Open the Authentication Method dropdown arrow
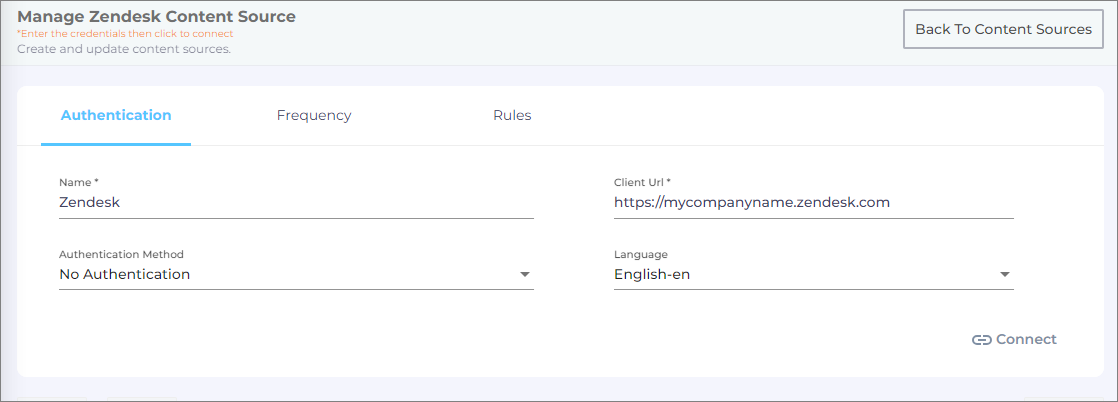 coord(525,274)
